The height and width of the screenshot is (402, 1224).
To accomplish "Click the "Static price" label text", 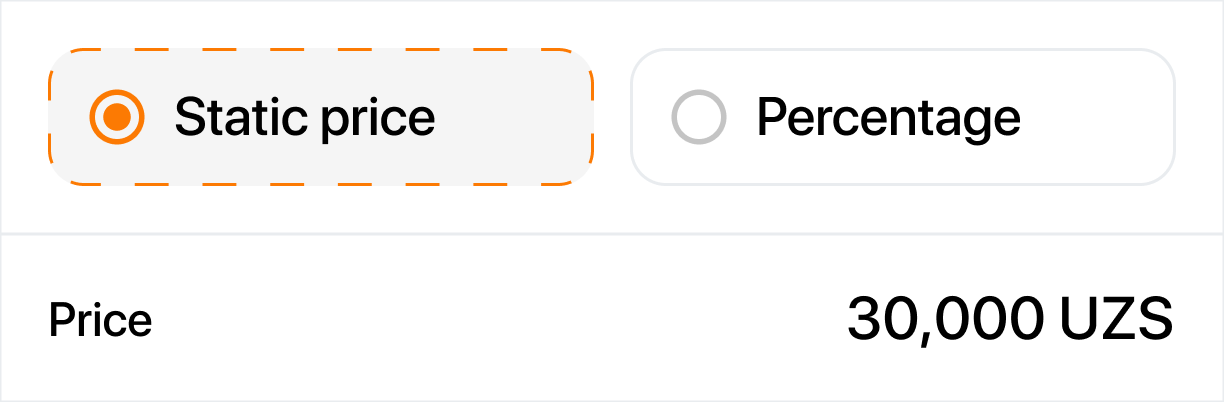I will [305, 118].
